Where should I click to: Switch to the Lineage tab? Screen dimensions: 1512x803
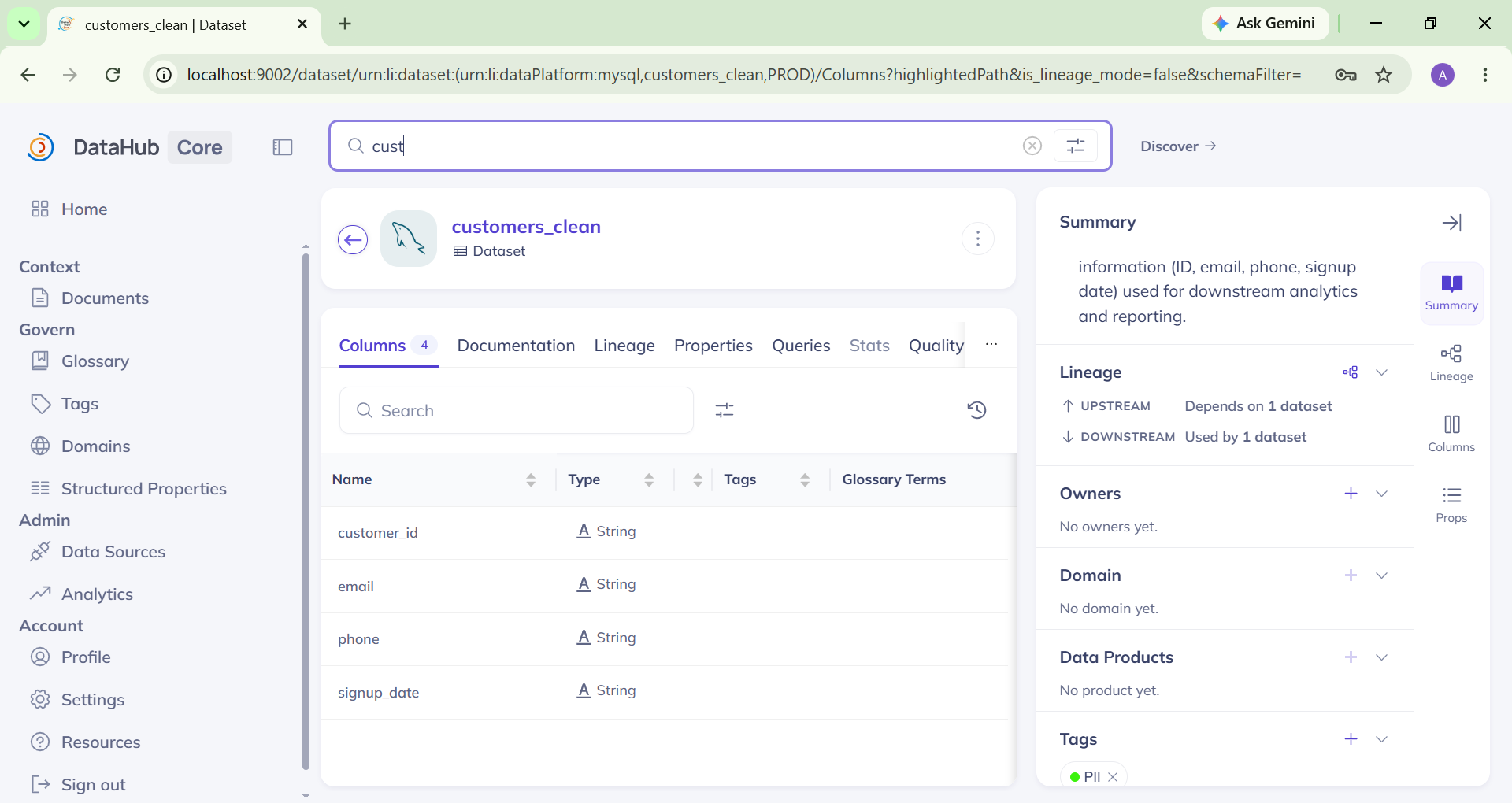(624, 346)
